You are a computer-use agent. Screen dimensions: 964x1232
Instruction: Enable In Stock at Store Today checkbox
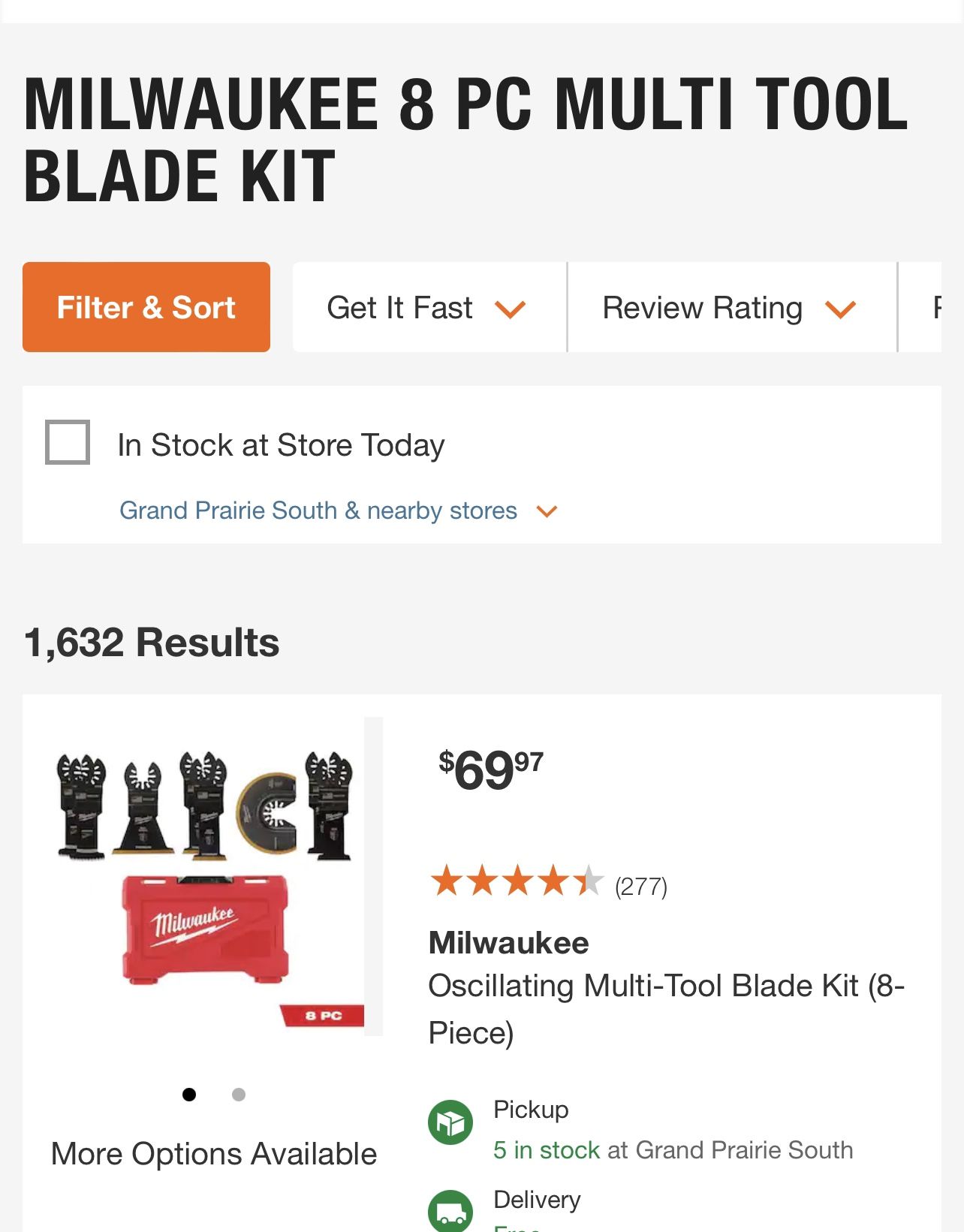point(68,442)
